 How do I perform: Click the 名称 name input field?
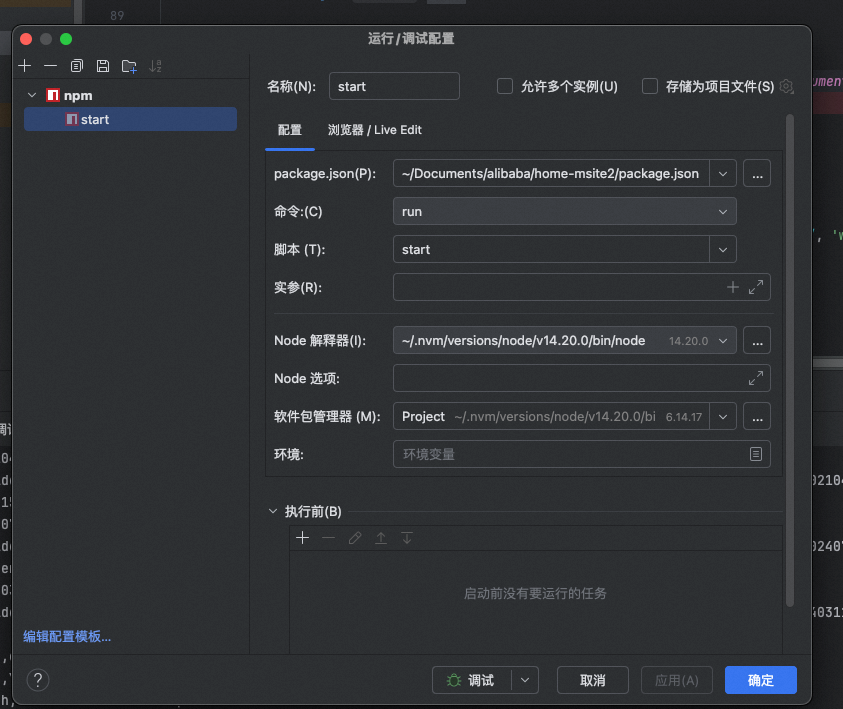(394, 86)
